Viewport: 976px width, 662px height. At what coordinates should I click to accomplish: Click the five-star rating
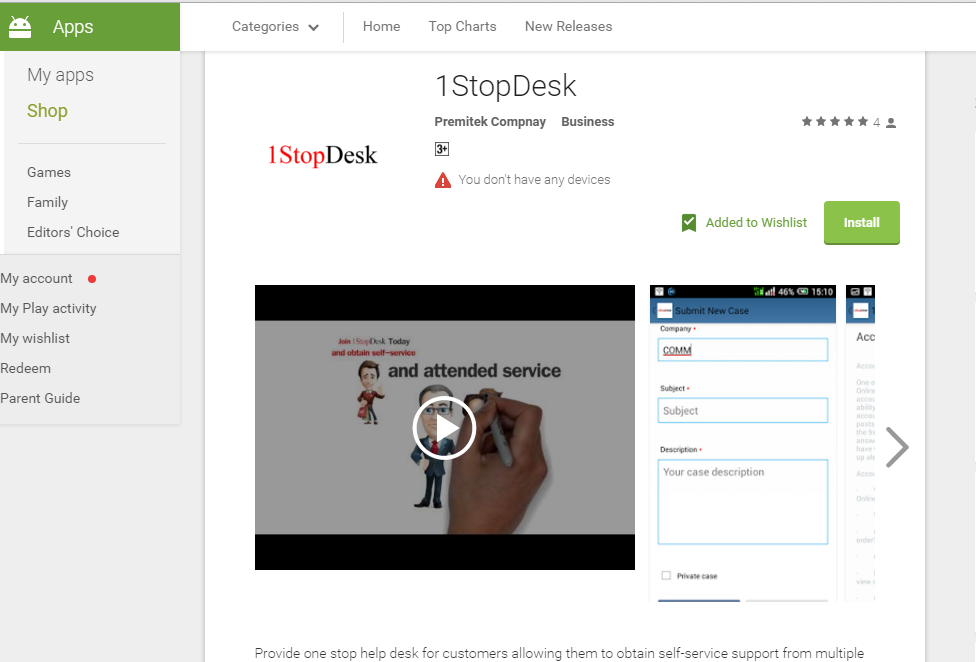click(x=835, y=121)
